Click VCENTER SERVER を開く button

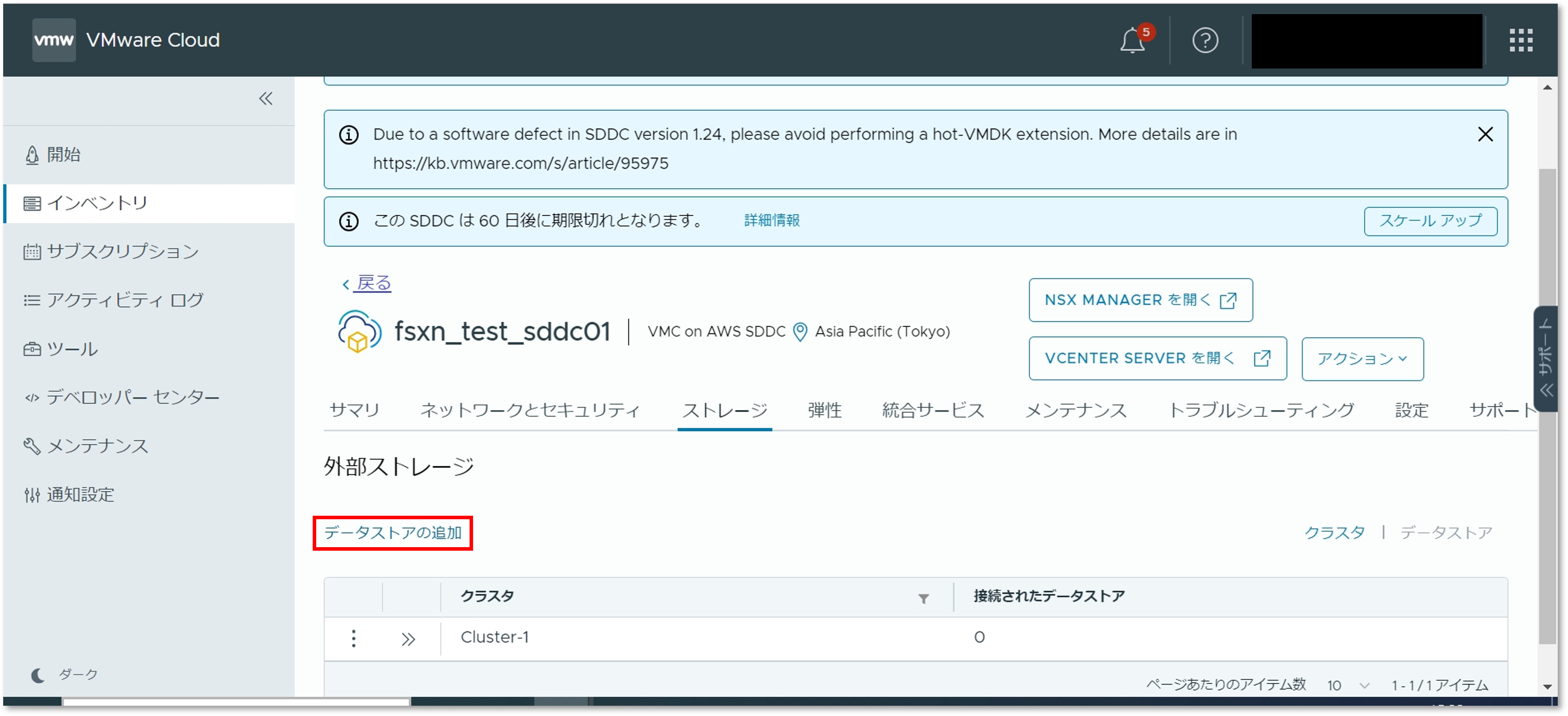[x=1157, y=358]
